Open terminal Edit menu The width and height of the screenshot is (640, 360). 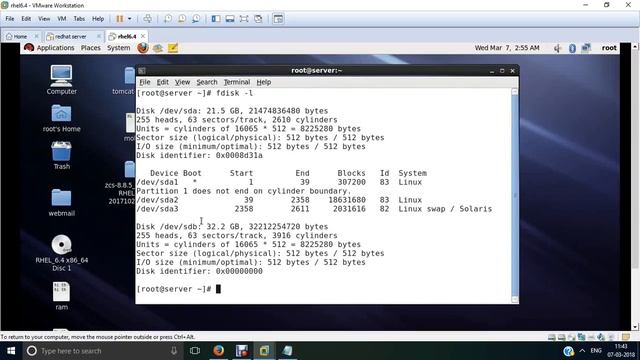162,82
